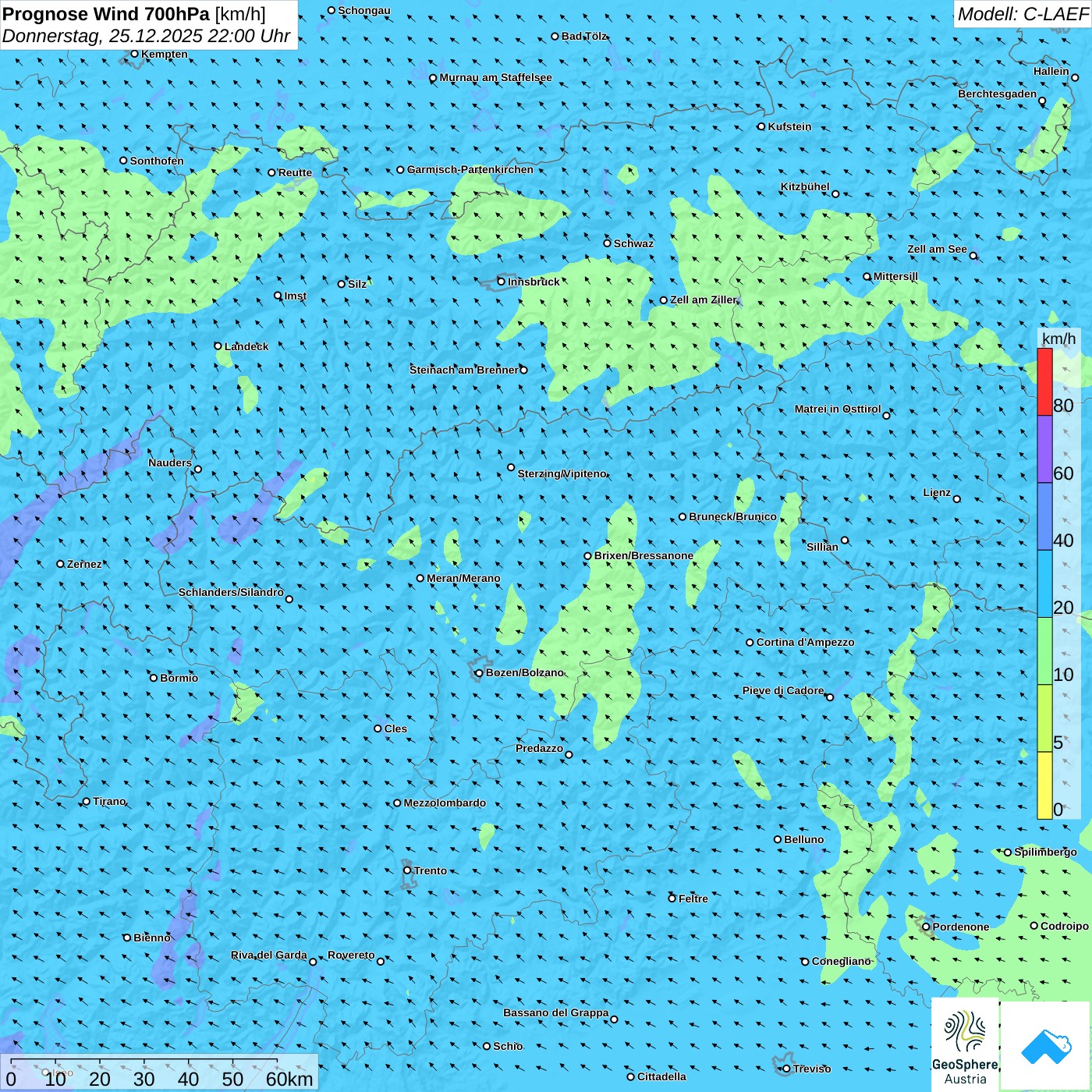This screenshot has height=1092, width=1092.
Task: Click the Hallein marker dot
Action: pyautogui.click(x=1075, y=77)
